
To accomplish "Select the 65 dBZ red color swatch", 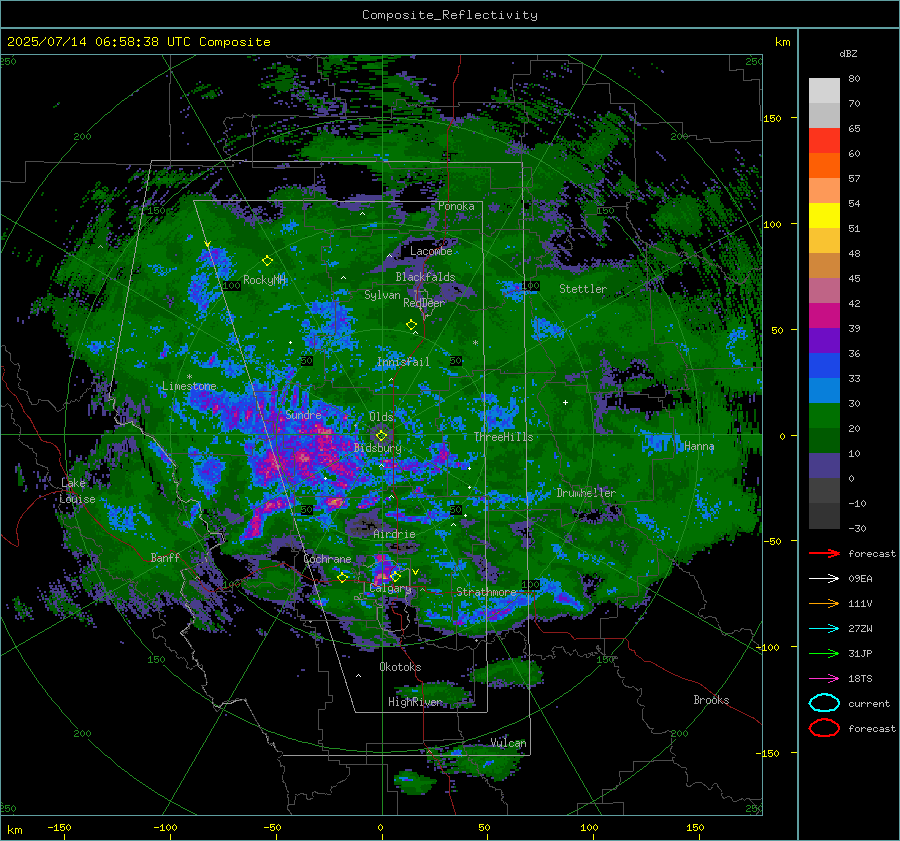I will [x=824, y=140].
